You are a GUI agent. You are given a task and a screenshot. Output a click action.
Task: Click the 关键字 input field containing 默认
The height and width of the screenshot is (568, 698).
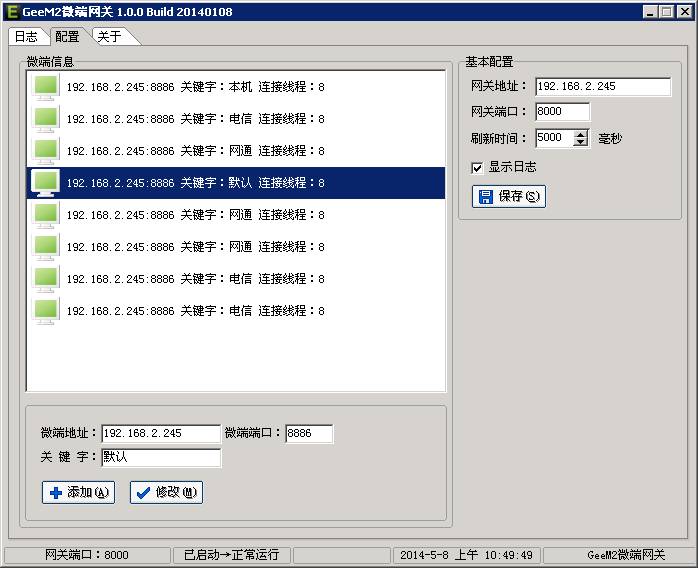coord(161,458)
